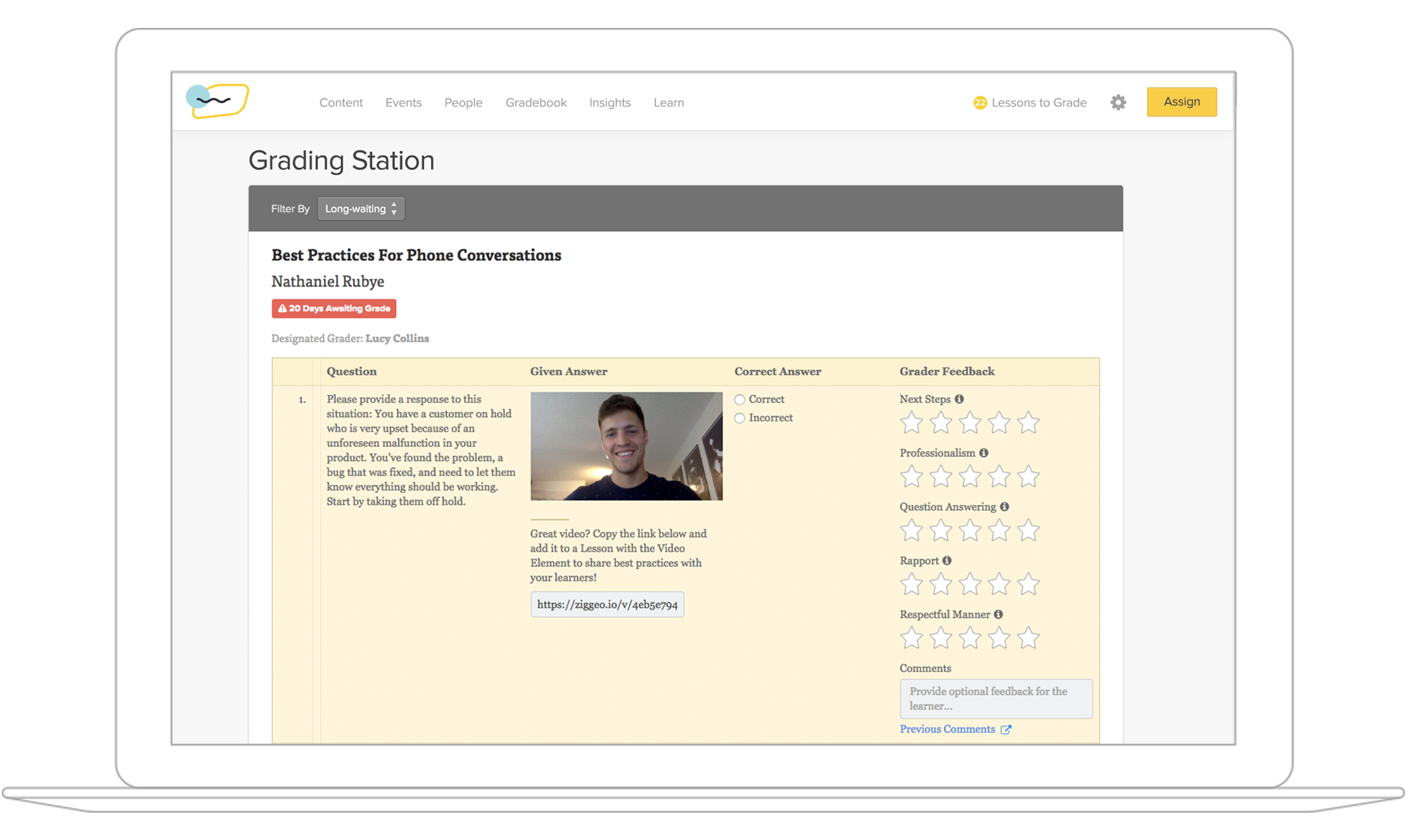The image size is (1408, 840).
Task: Click the yellow Assign button
Action: 1182,102
